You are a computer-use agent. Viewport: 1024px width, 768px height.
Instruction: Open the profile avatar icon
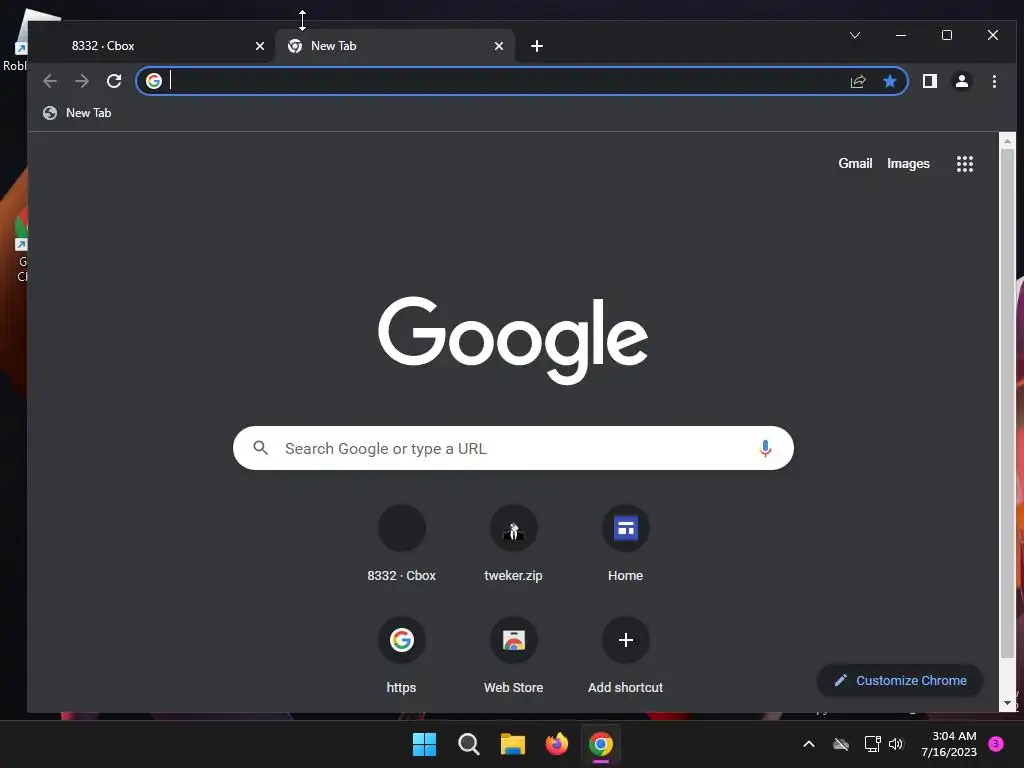962,81
